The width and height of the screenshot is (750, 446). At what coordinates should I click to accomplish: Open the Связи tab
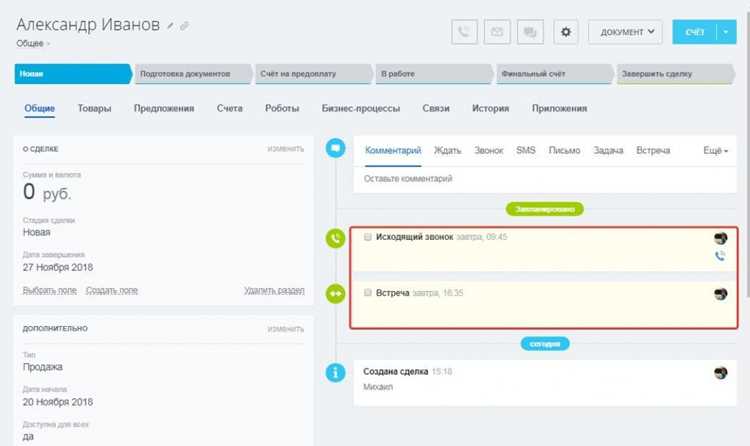436,109
